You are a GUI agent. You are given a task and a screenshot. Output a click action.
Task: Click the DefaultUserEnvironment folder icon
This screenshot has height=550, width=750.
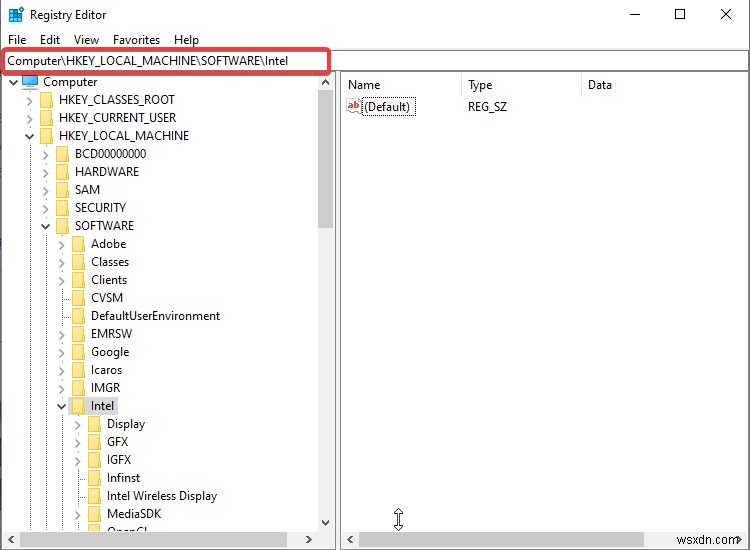[78, 316]
